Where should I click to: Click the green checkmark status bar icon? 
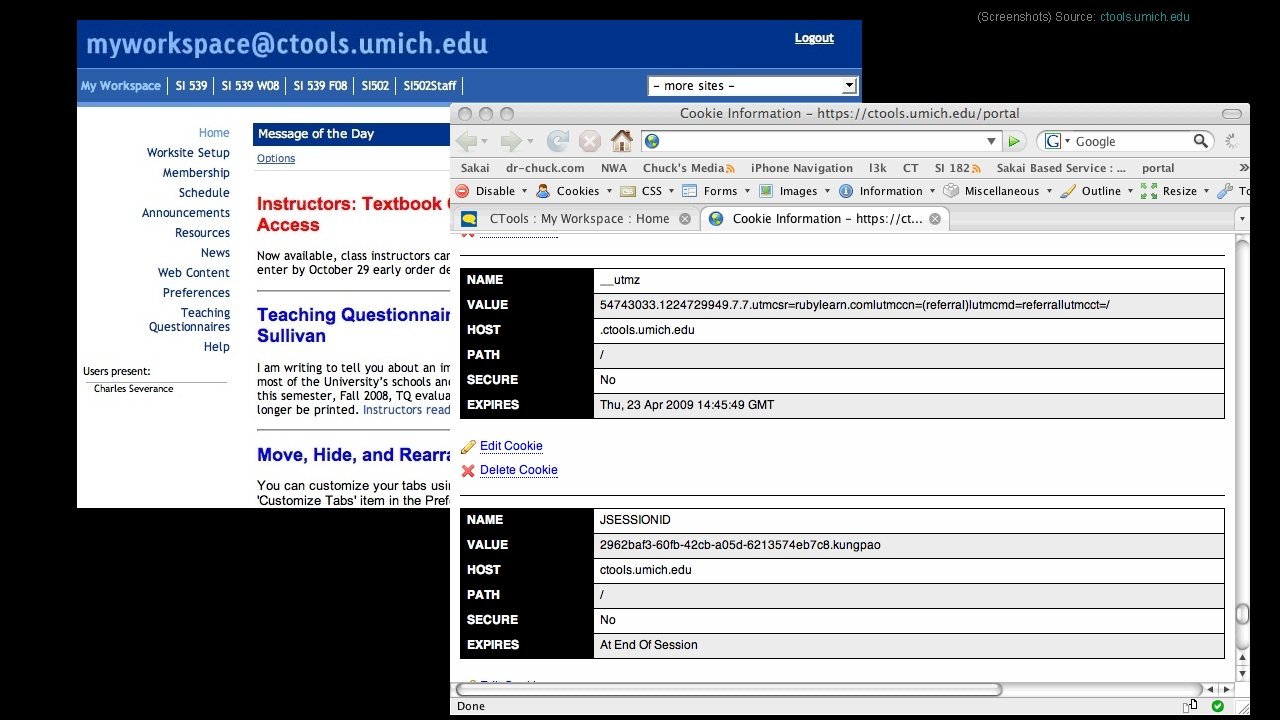point(1217,706)
